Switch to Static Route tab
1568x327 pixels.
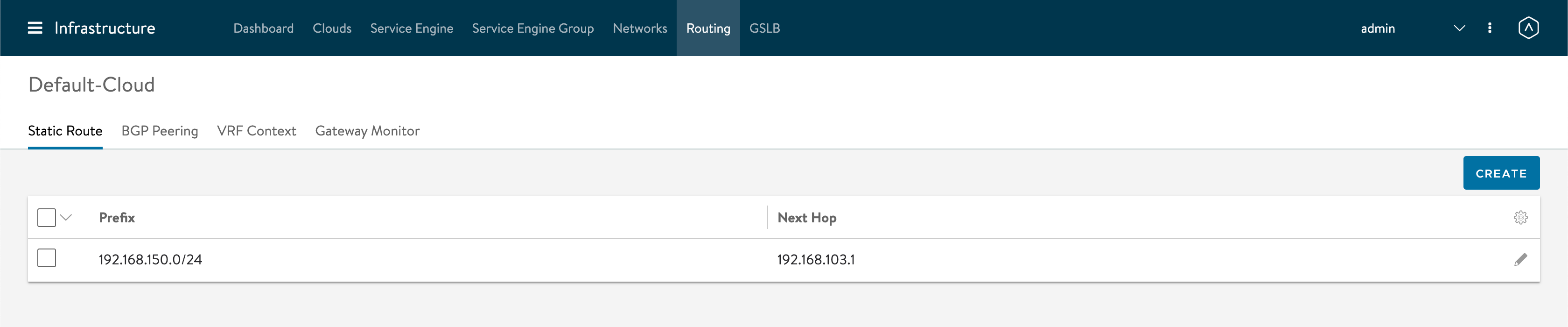click(x=65, y=131)
